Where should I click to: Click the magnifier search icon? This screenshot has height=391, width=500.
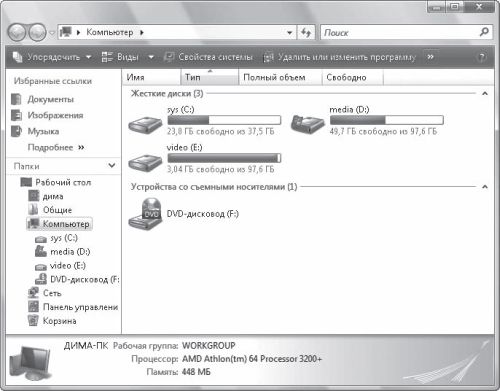coord(484,32)
